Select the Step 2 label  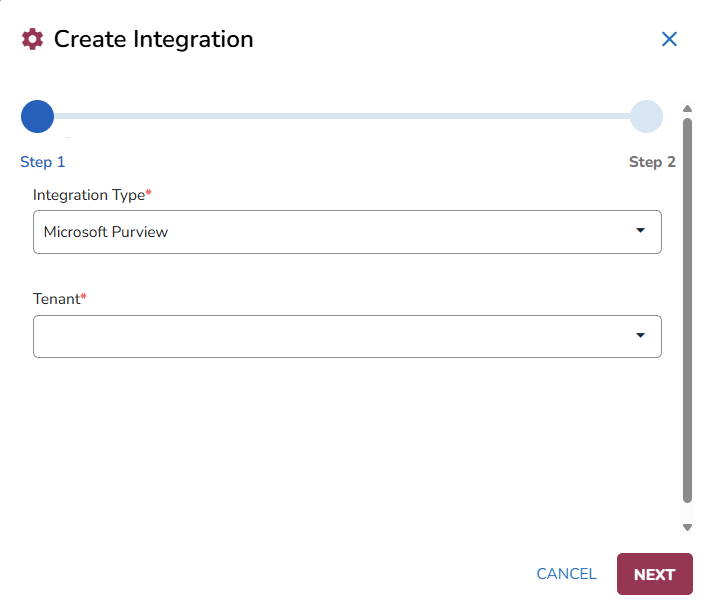tap(652, 162)
